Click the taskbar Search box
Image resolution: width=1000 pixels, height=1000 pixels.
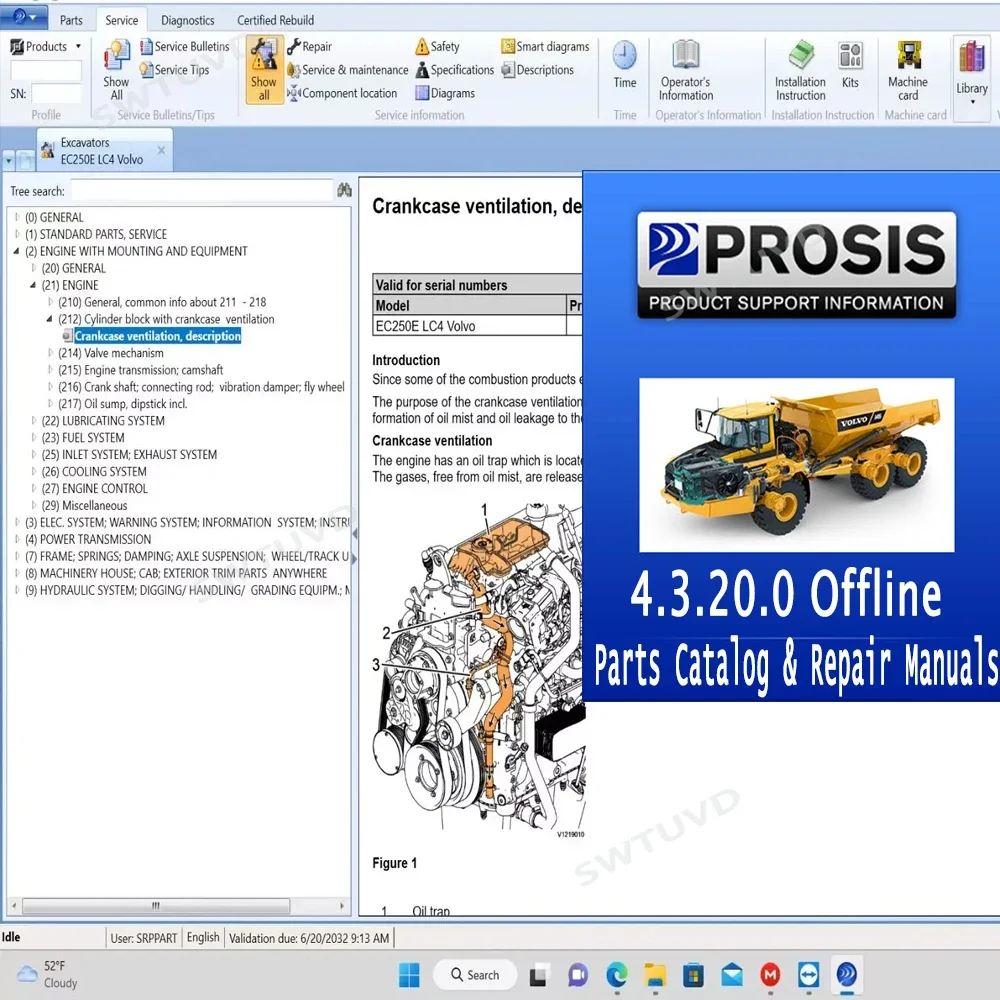475,974
